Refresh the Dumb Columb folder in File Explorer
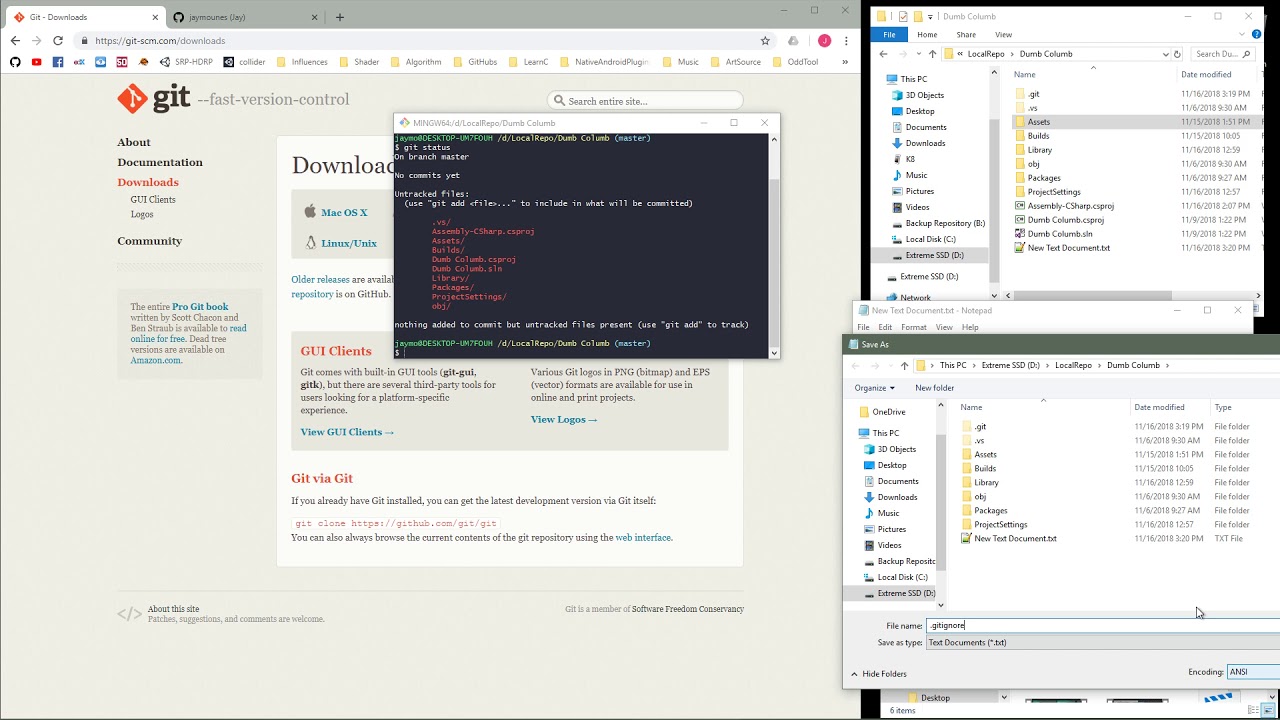 (x=1177, y=54)
